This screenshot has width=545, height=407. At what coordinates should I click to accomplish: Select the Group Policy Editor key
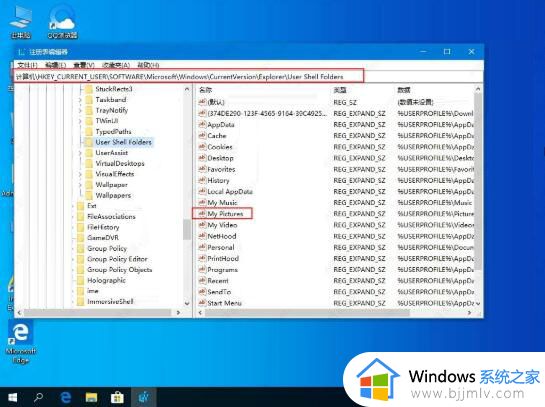(x=117, y=259)
